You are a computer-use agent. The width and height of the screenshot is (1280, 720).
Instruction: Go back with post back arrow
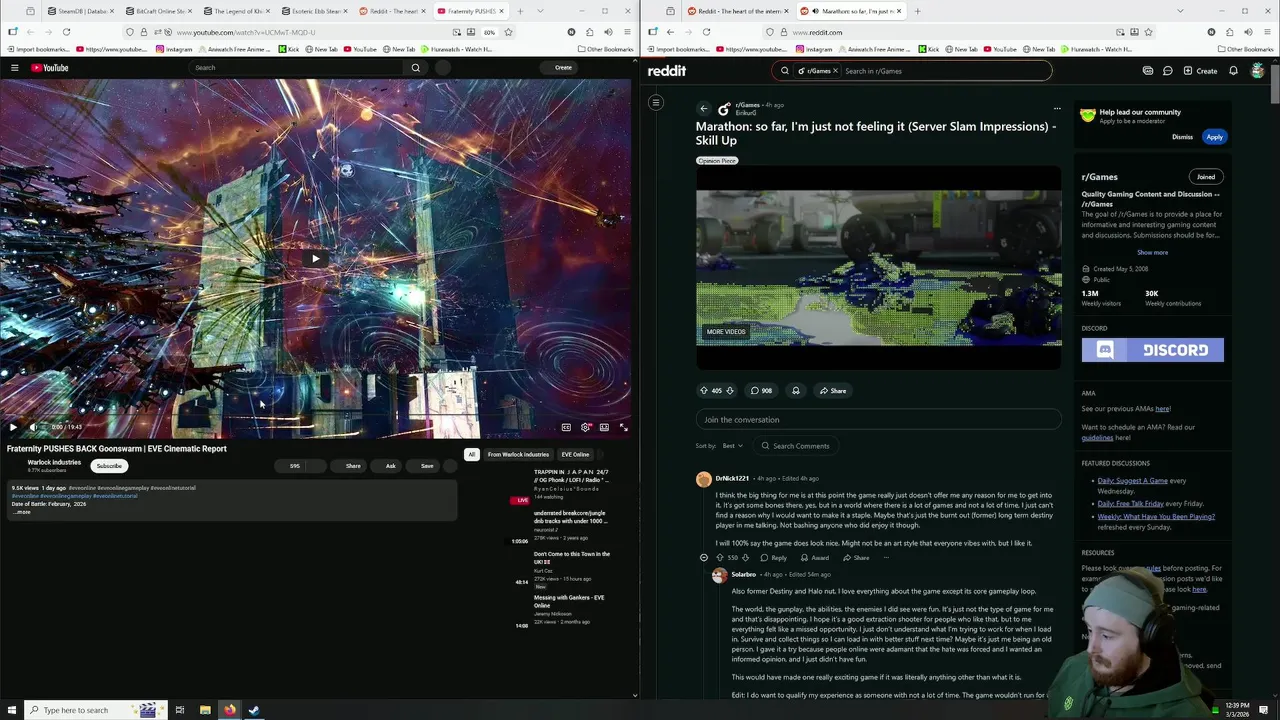pos(704,108)
